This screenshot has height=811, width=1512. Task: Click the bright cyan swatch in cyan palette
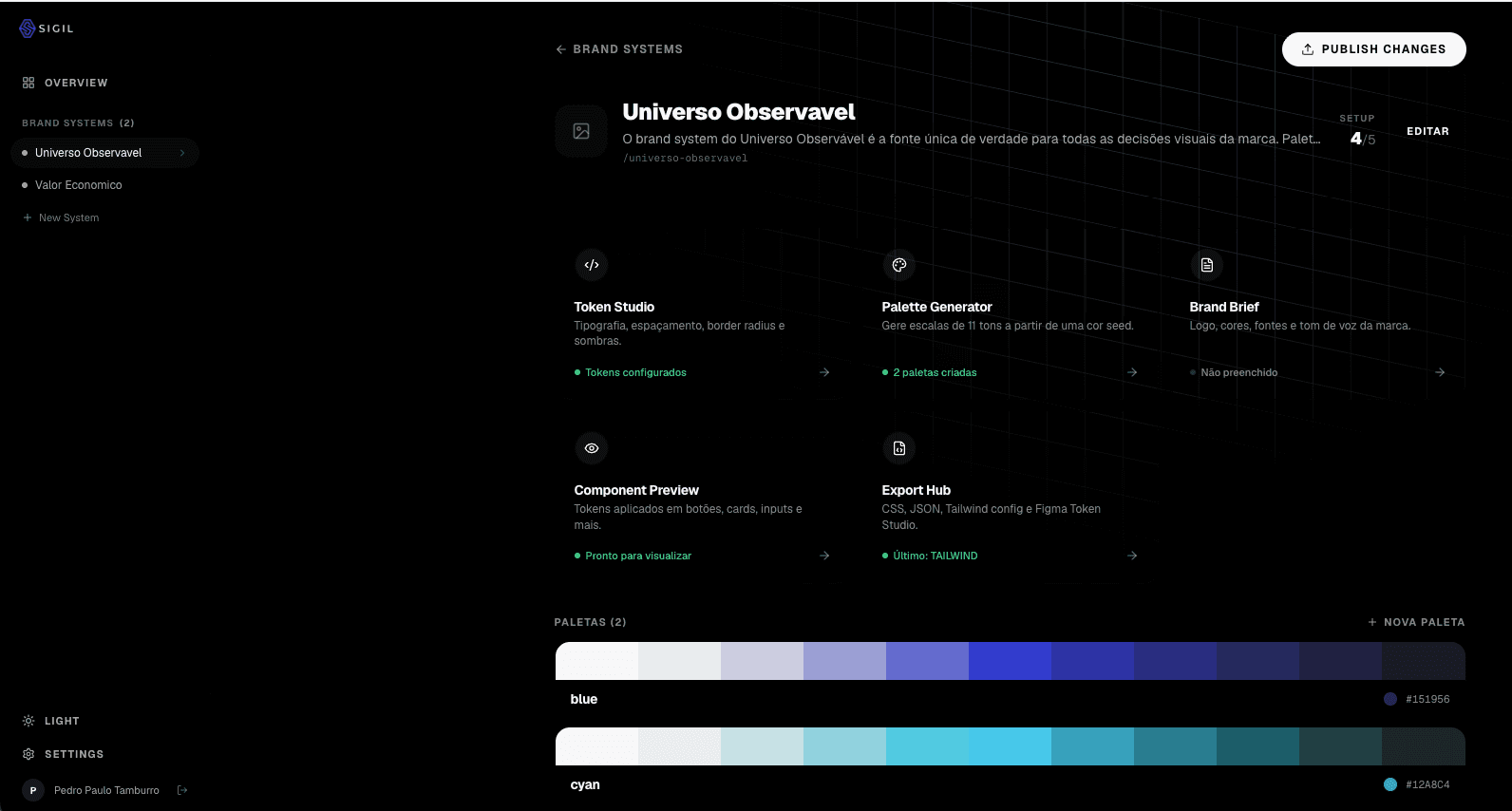point(1010,746)
